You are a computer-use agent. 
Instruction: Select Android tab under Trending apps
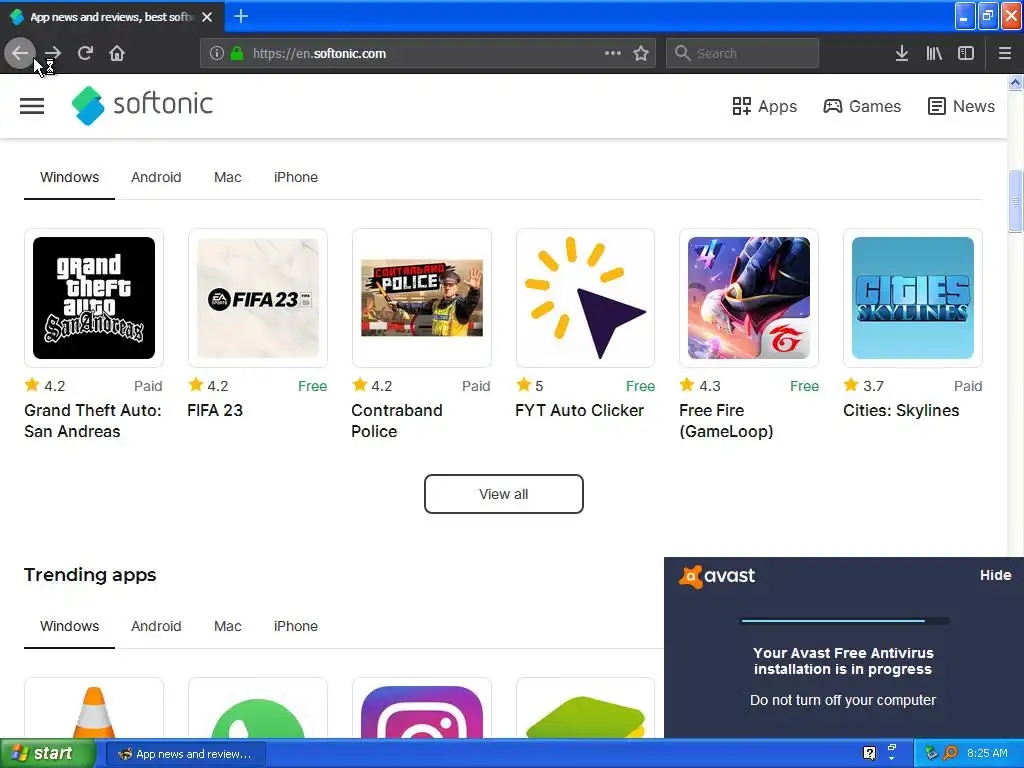coord(156,626)
